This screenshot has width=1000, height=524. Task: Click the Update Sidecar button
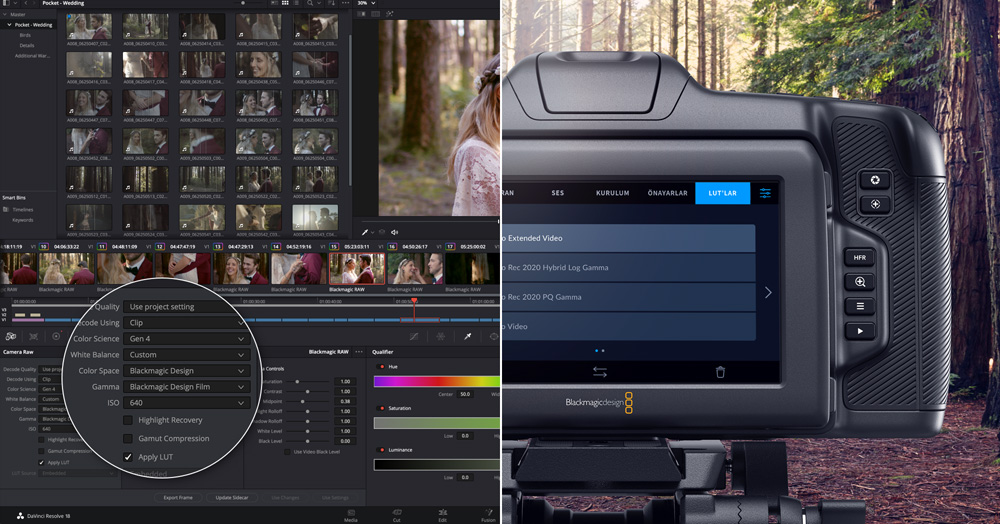click(230, 497)
